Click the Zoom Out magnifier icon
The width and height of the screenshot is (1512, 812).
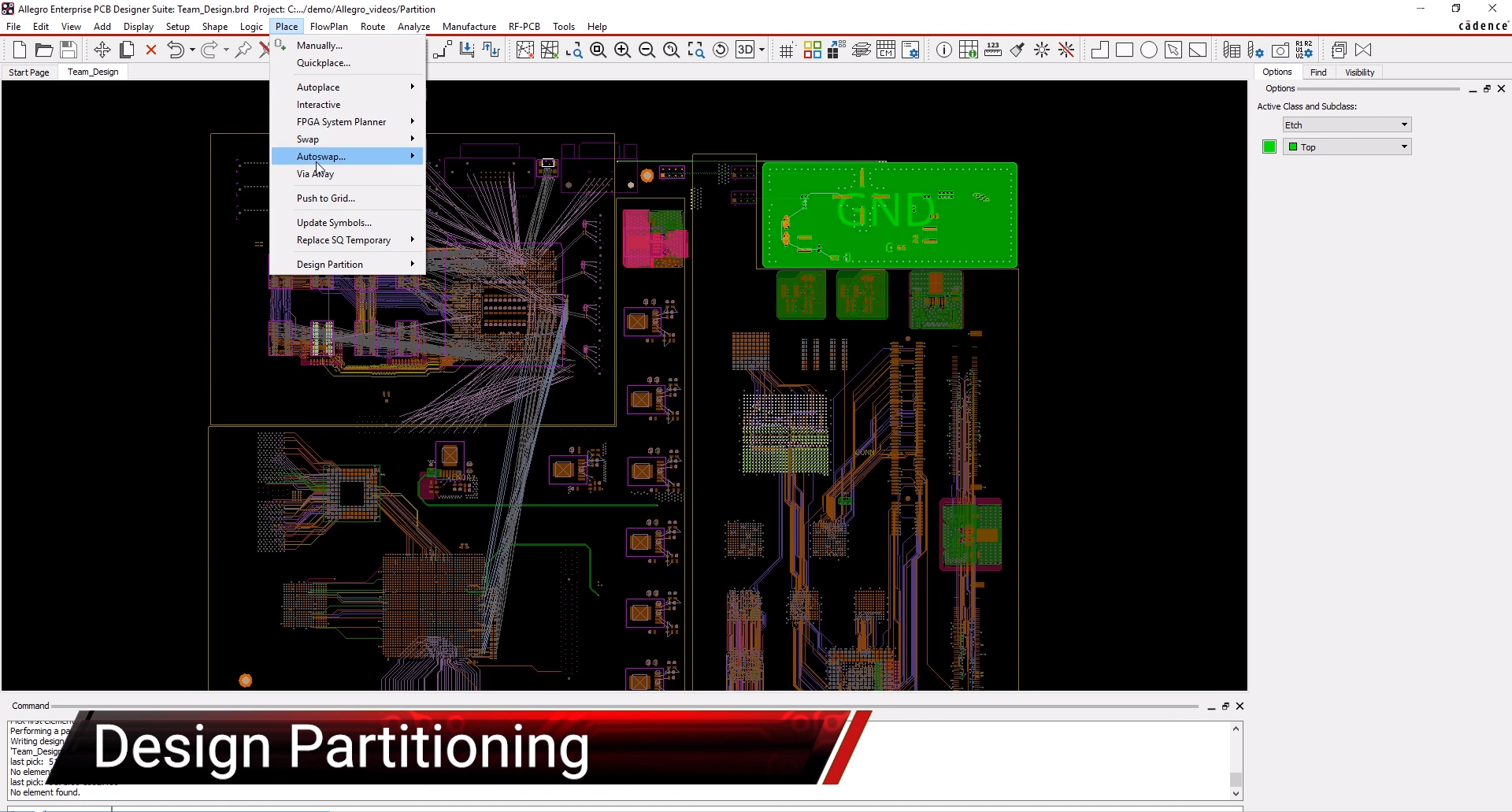pos(647,50)
